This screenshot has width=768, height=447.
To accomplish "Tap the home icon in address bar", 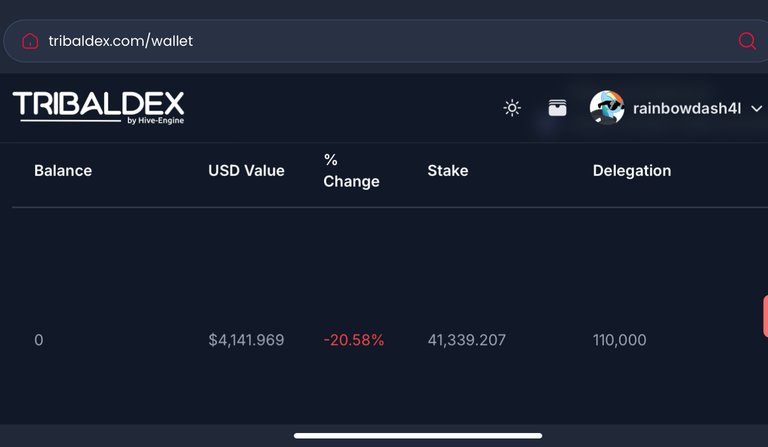I will [x=30, y=41].
